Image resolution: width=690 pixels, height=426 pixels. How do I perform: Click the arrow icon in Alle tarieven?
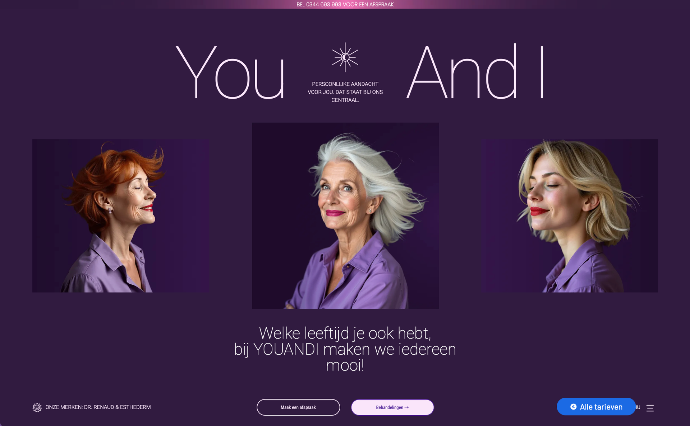pos(573,407)
